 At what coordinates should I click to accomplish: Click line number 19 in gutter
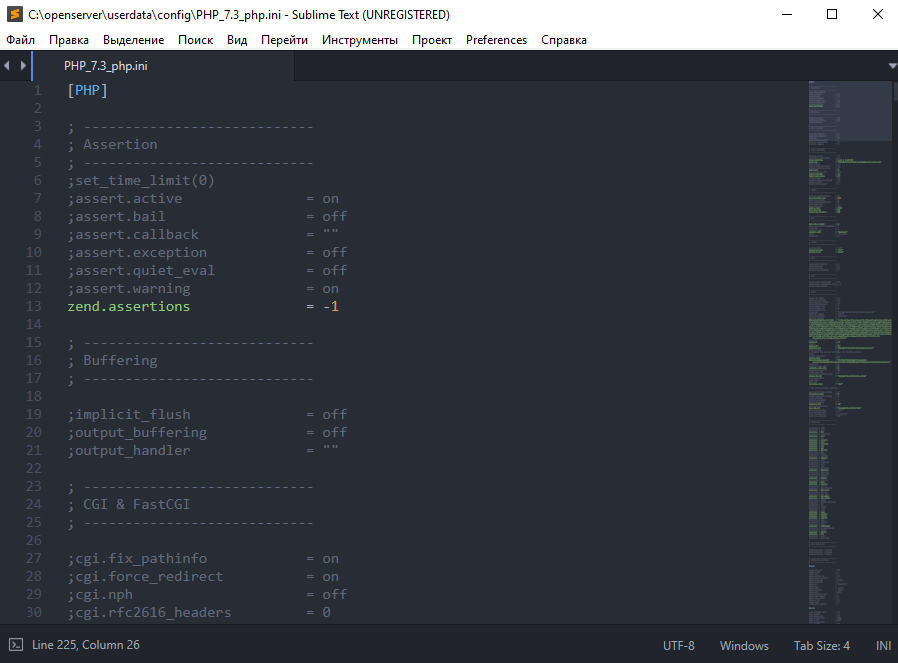(x=35, y=414)
